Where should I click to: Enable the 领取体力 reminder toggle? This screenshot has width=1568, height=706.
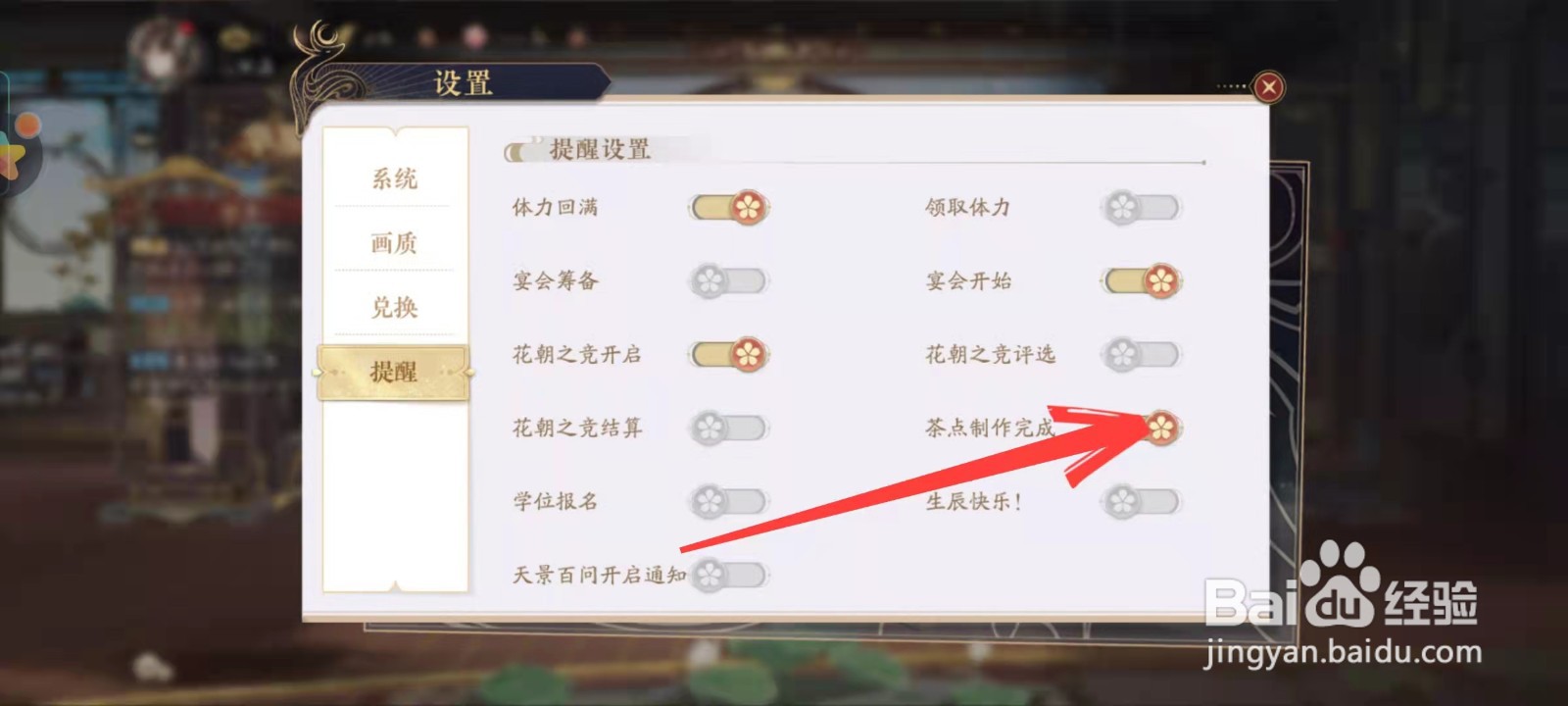(1141, 207)
